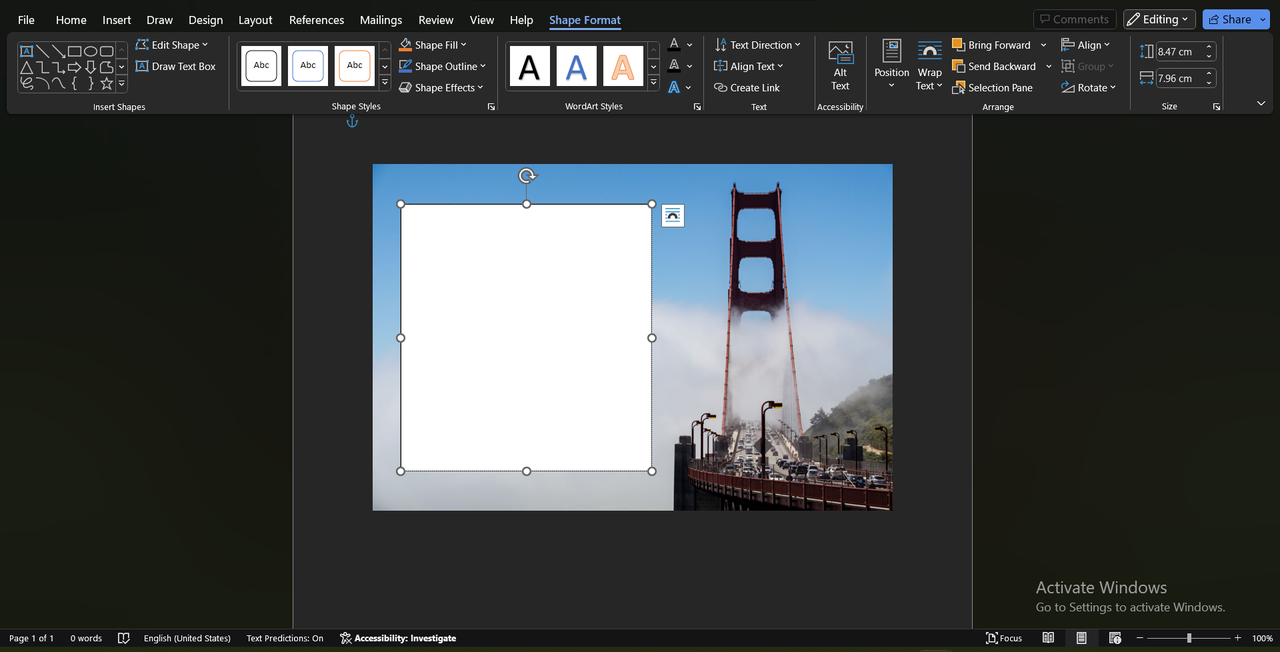Image resolution: width=1280 pixels, height=652 pixels.
Task: Switch to the Layout tab
Action: 255,20
